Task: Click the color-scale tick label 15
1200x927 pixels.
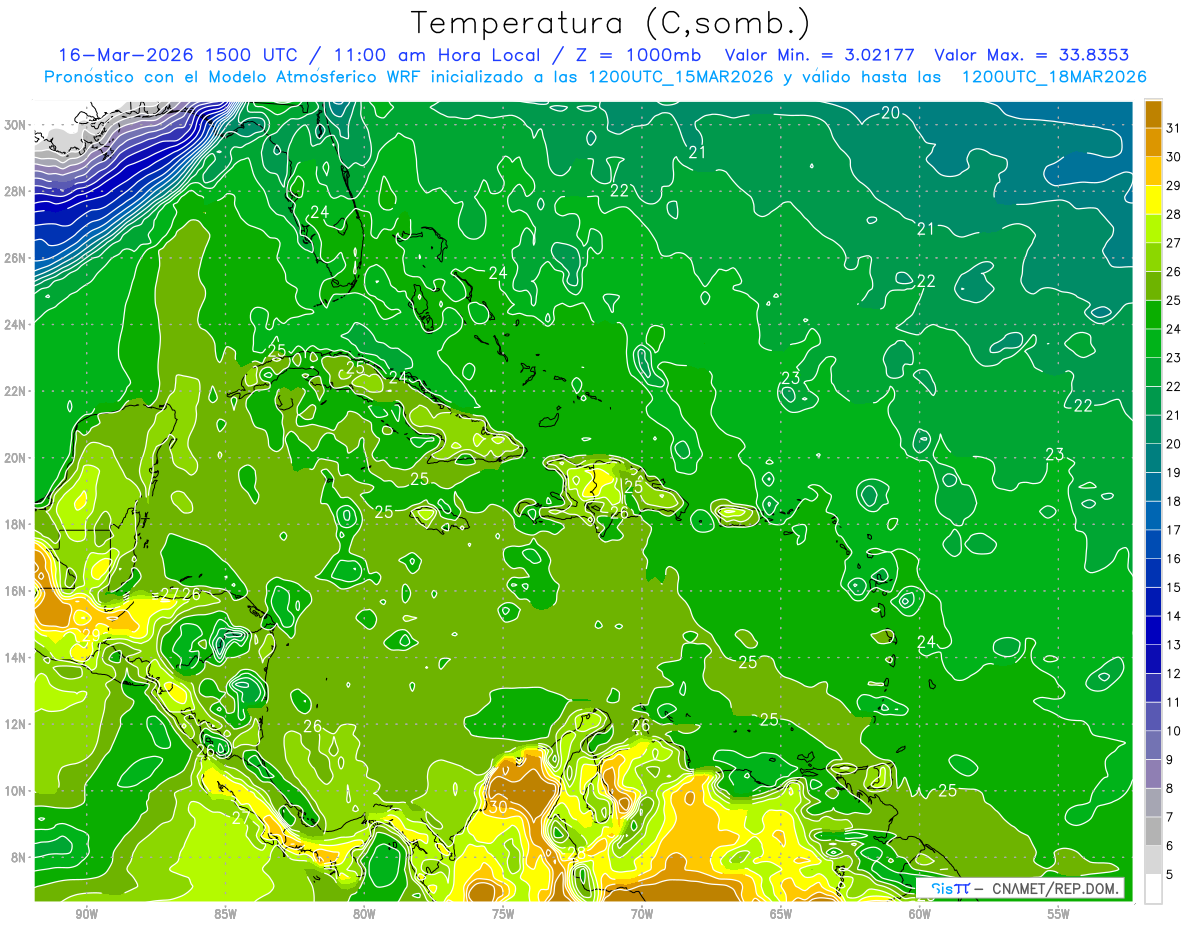Action: [1173, 587]
